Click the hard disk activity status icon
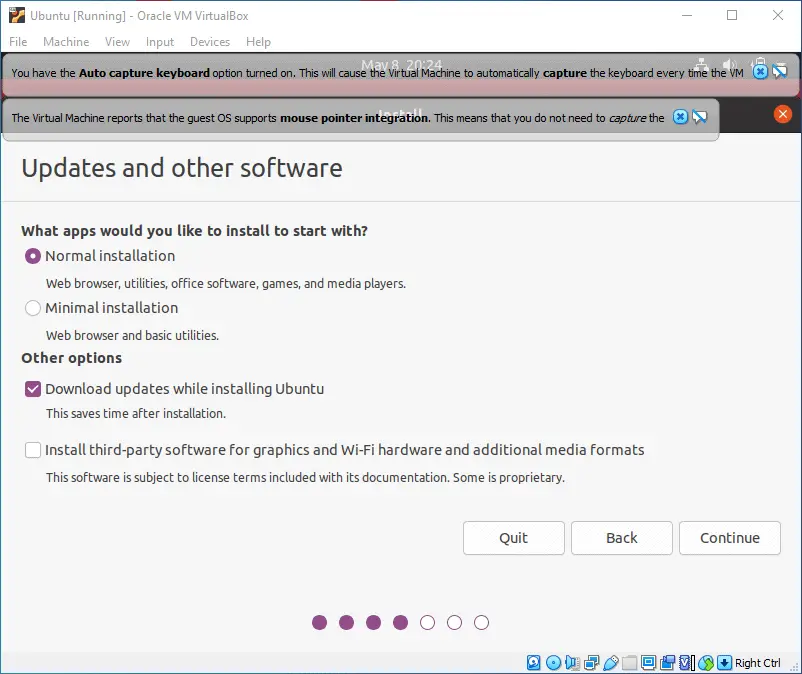Image resolution: width=802 pixels, height=674 pixels. [x=533, y=663]
